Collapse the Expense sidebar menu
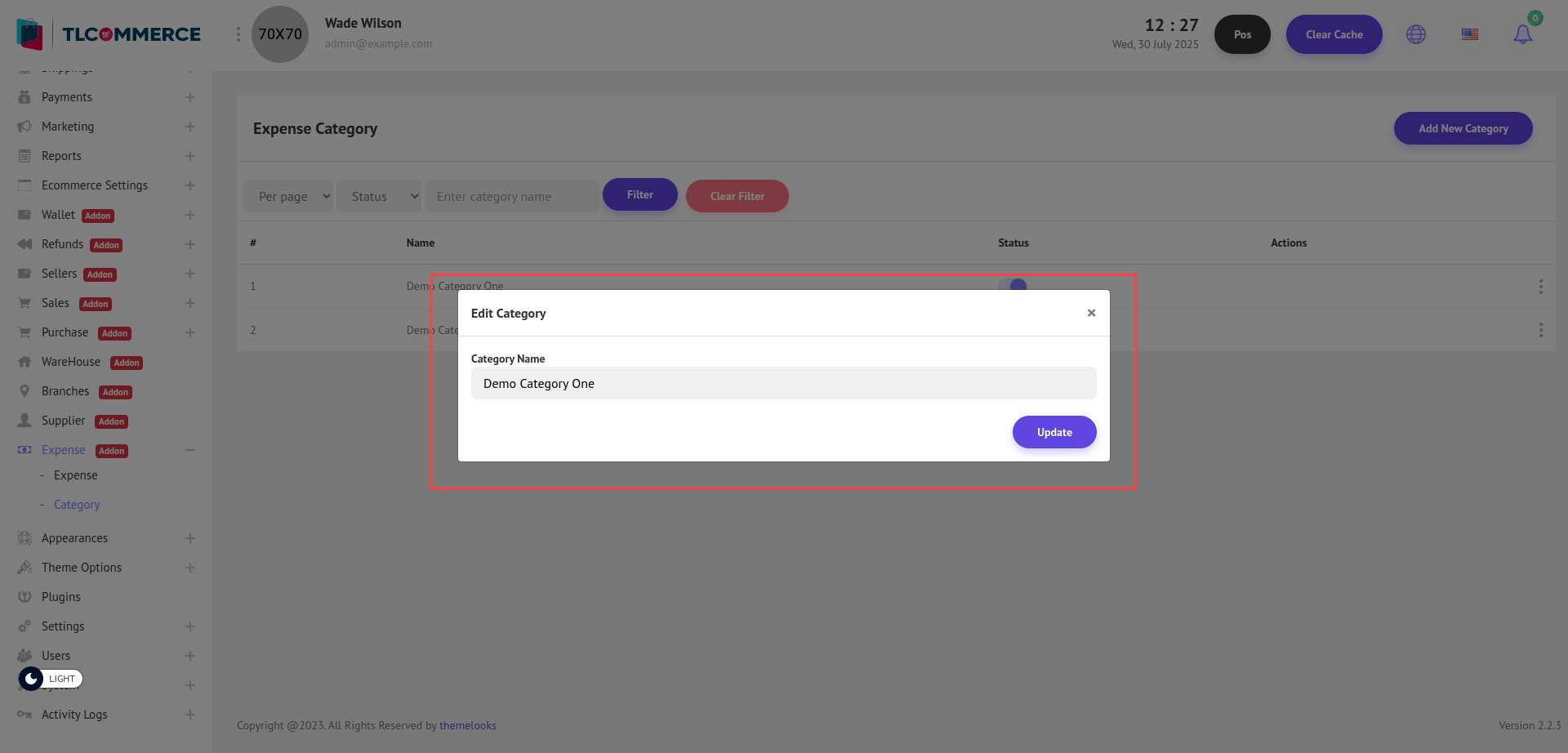Viewport: 1568px width, 753px height. coord(189,450)
